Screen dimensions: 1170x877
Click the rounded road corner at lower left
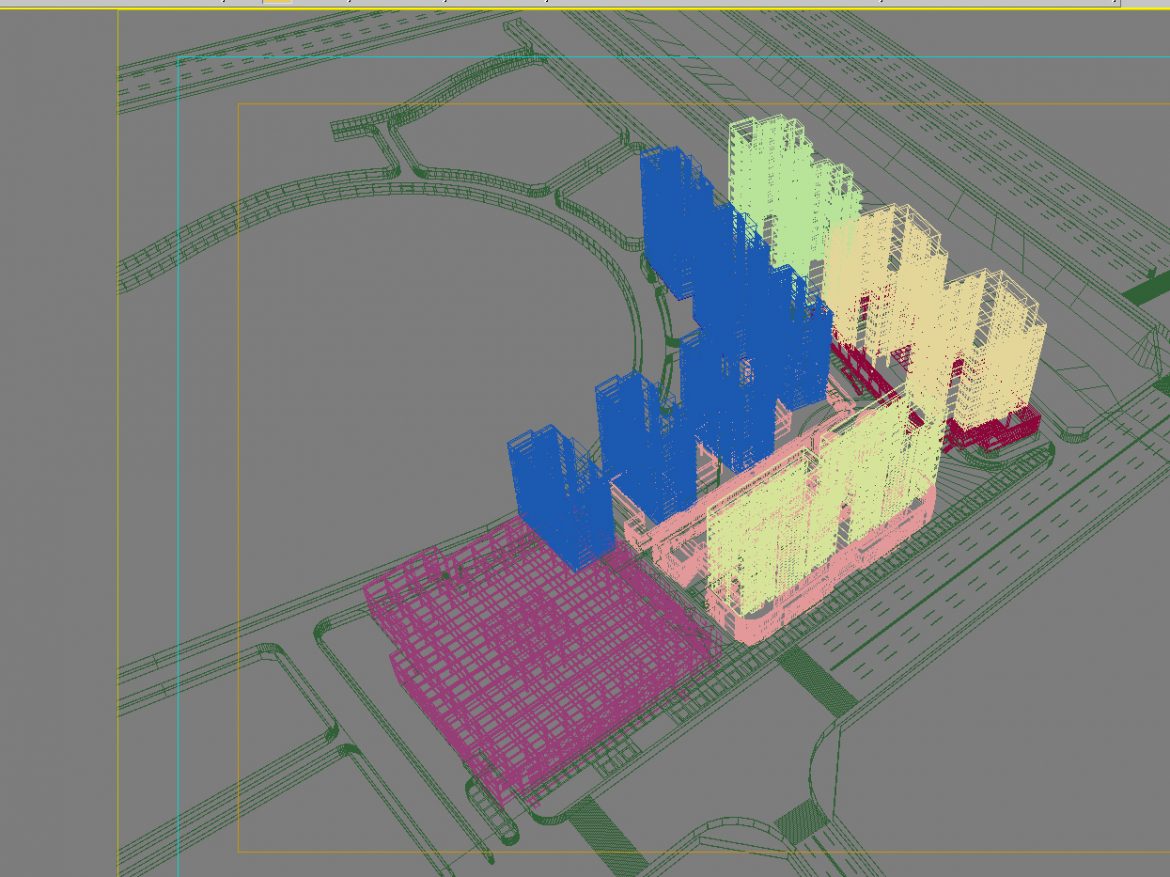pyautogui.click(x=330, y=735)
